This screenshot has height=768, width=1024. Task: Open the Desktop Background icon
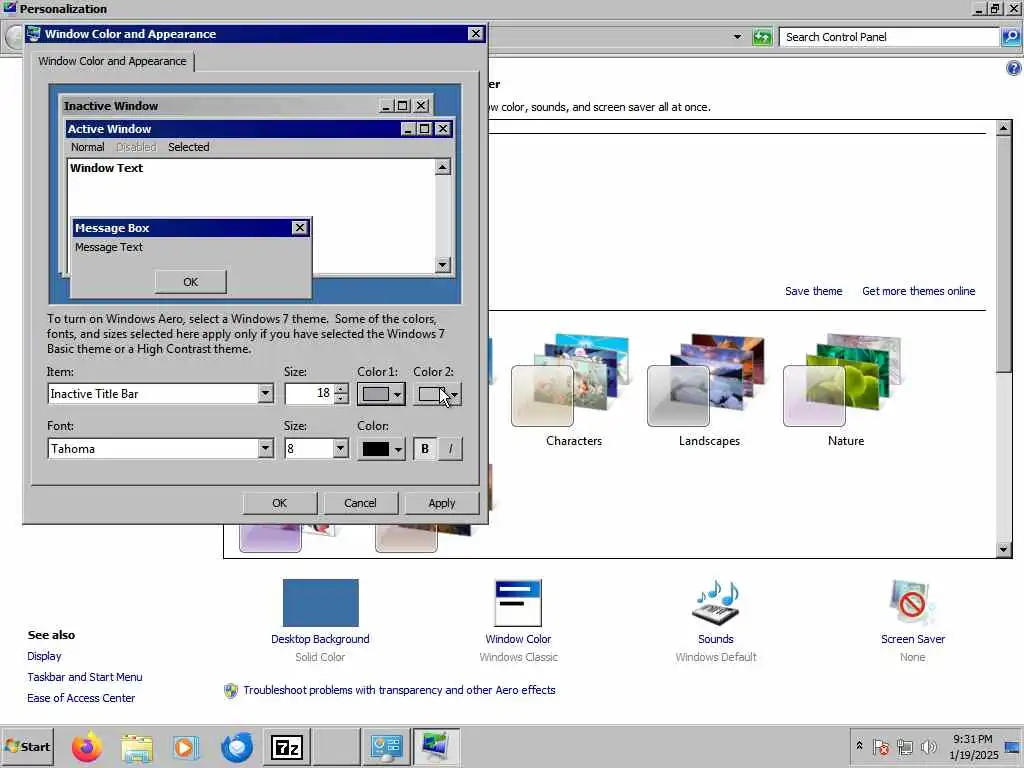click(x=320, y=602)
